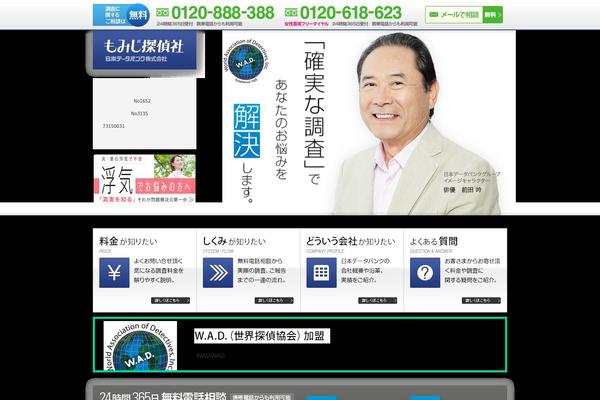
Task: Click details button in どういう会社 card
Action: point(378,300)
